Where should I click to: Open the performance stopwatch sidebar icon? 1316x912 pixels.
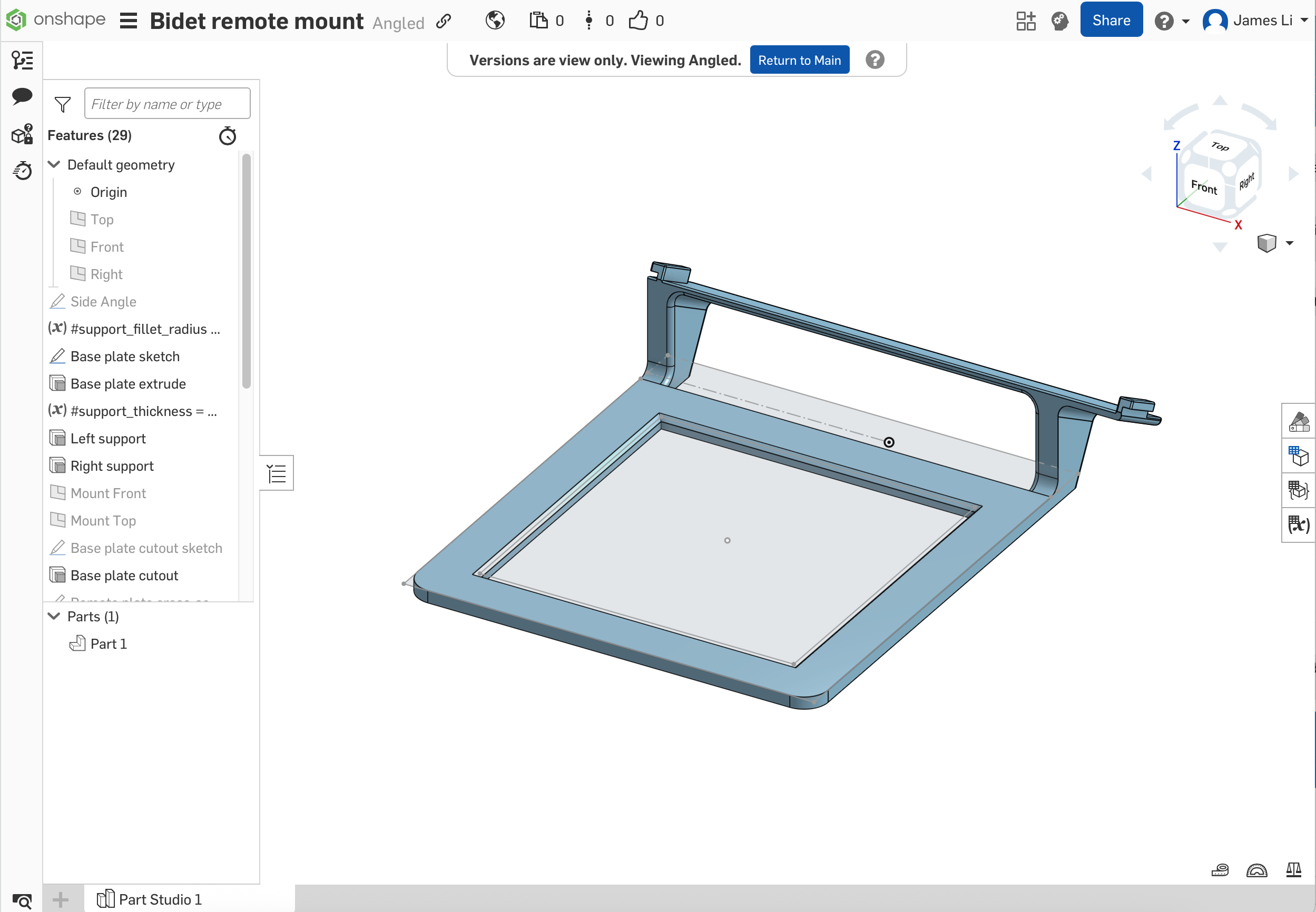22,170
